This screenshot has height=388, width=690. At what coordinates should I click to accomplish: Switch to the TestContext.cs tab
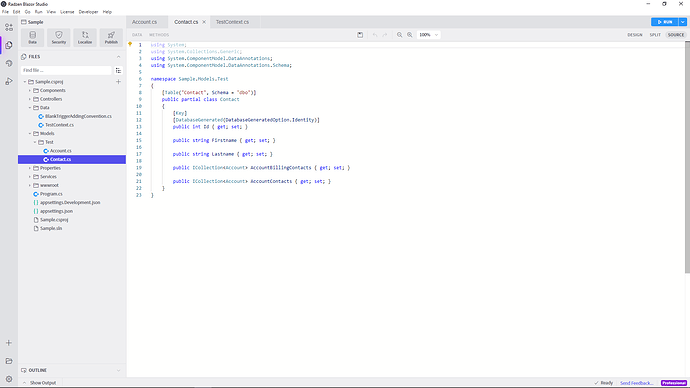click(x=232, y=22)
